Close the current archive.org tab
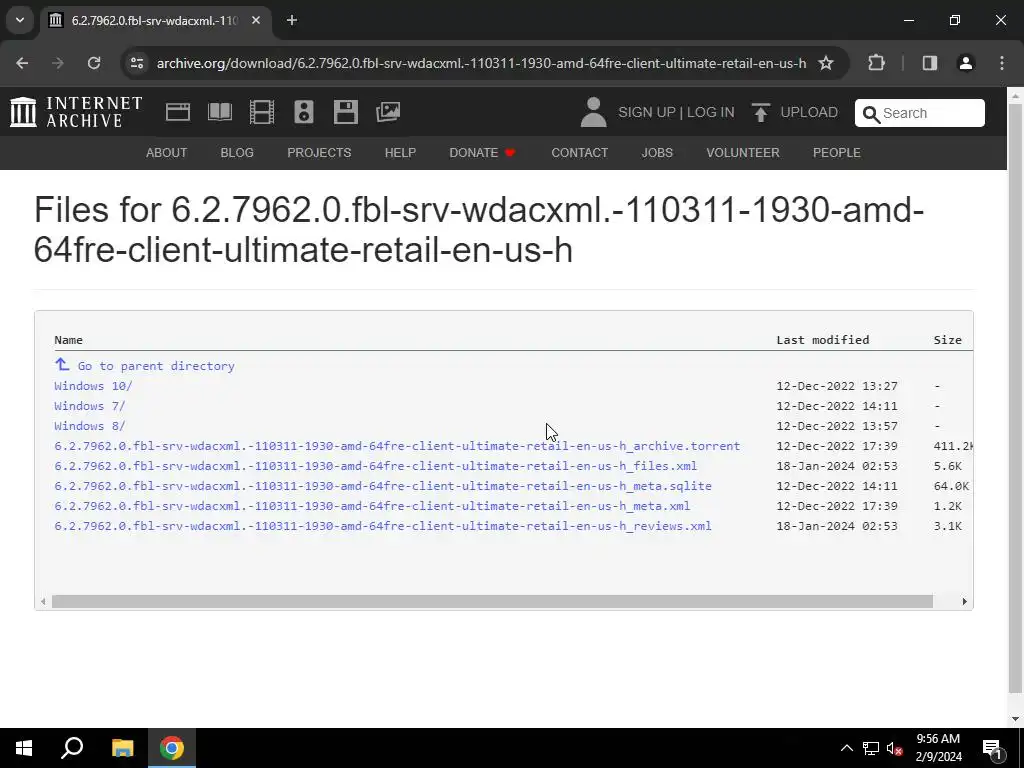Viewport: 1024px width, 768px height. 256,20
